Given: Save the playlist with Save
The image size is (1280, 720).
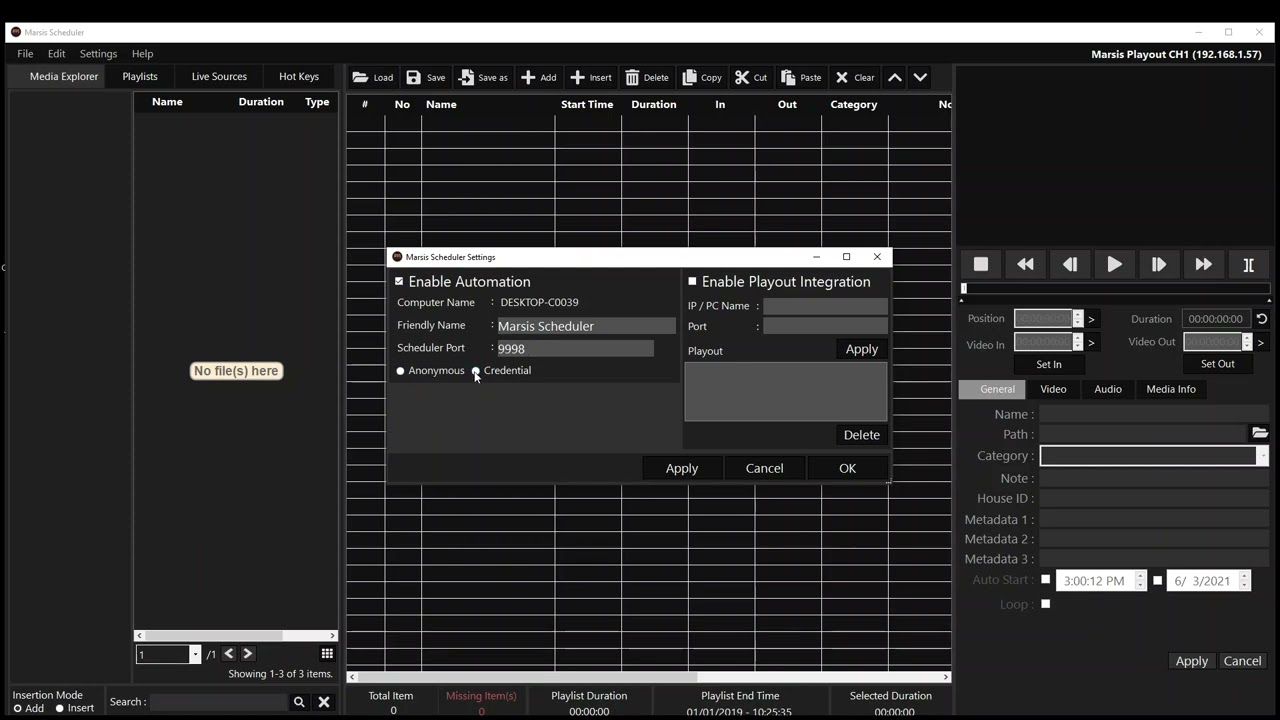Looking at the screenshot, I should coord(426,77).
